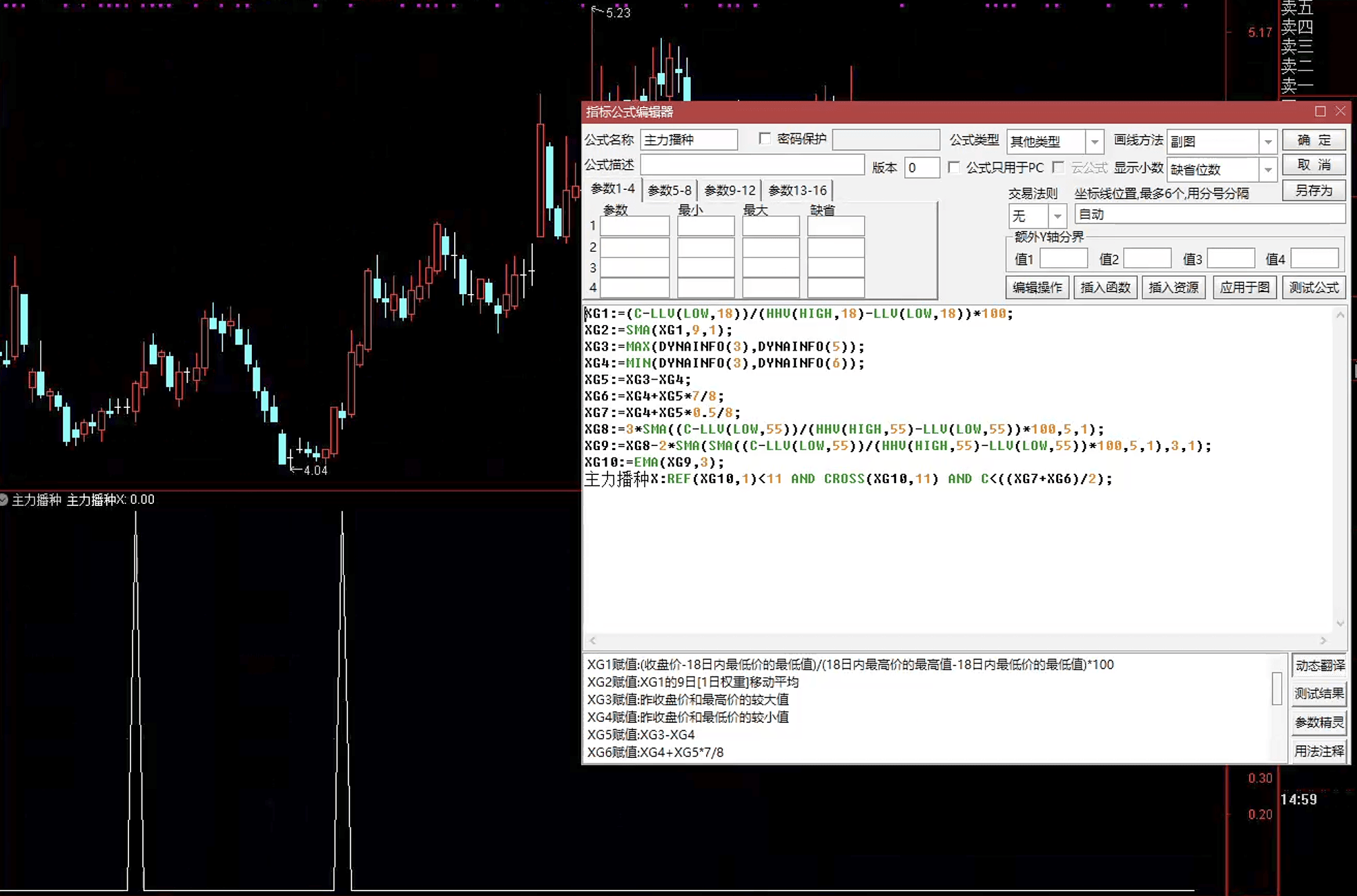Cancel with 取消 button
Image resolution: width=1357 pixels, height=896 pixels.
pos(1314,165)
